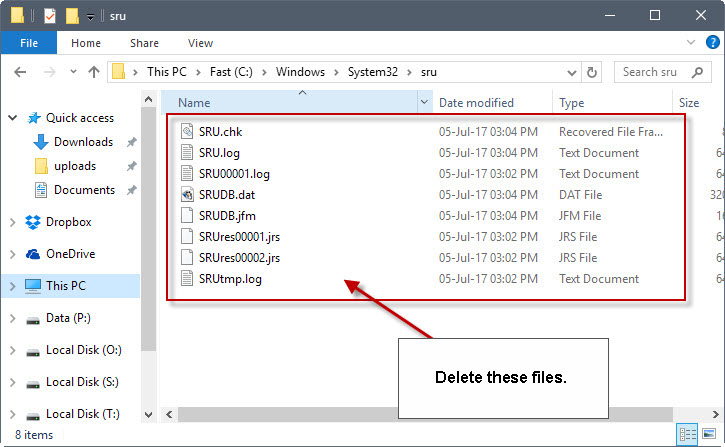Go forward with the Forward arrow
The image size is (725, 447).
pyautogui.click(x=49, y=72)
